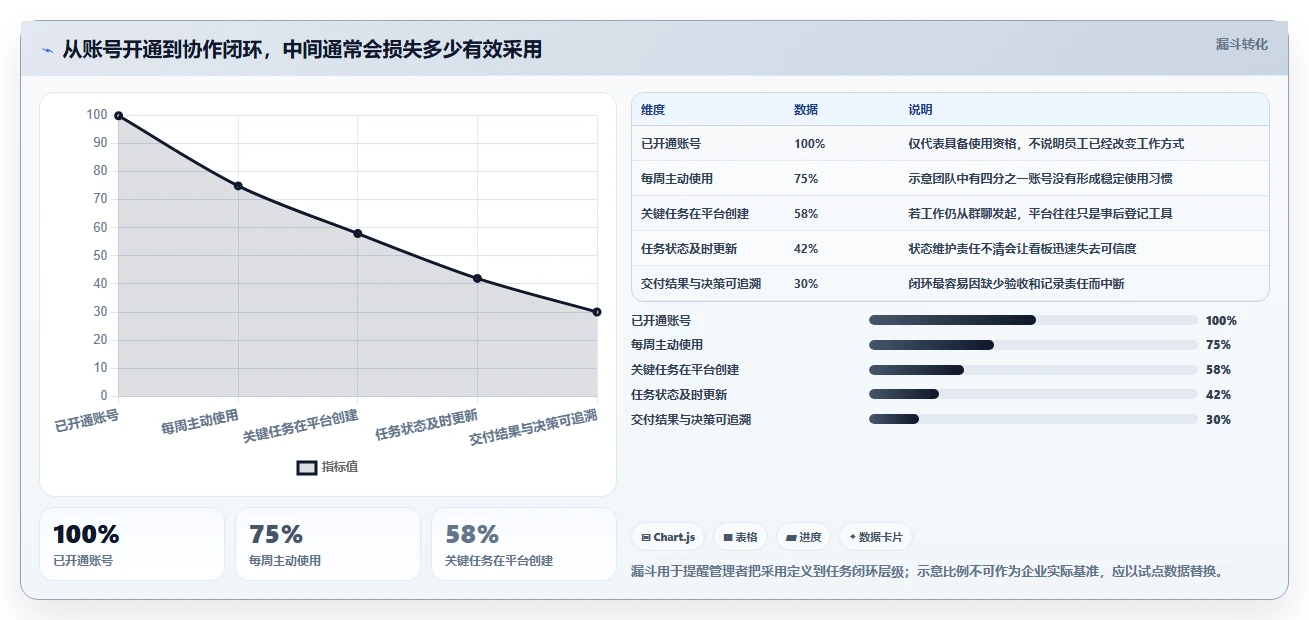Click the chart data point at 75
Viewport: 1309px width, 620px height.
click(x=238, y=186)
